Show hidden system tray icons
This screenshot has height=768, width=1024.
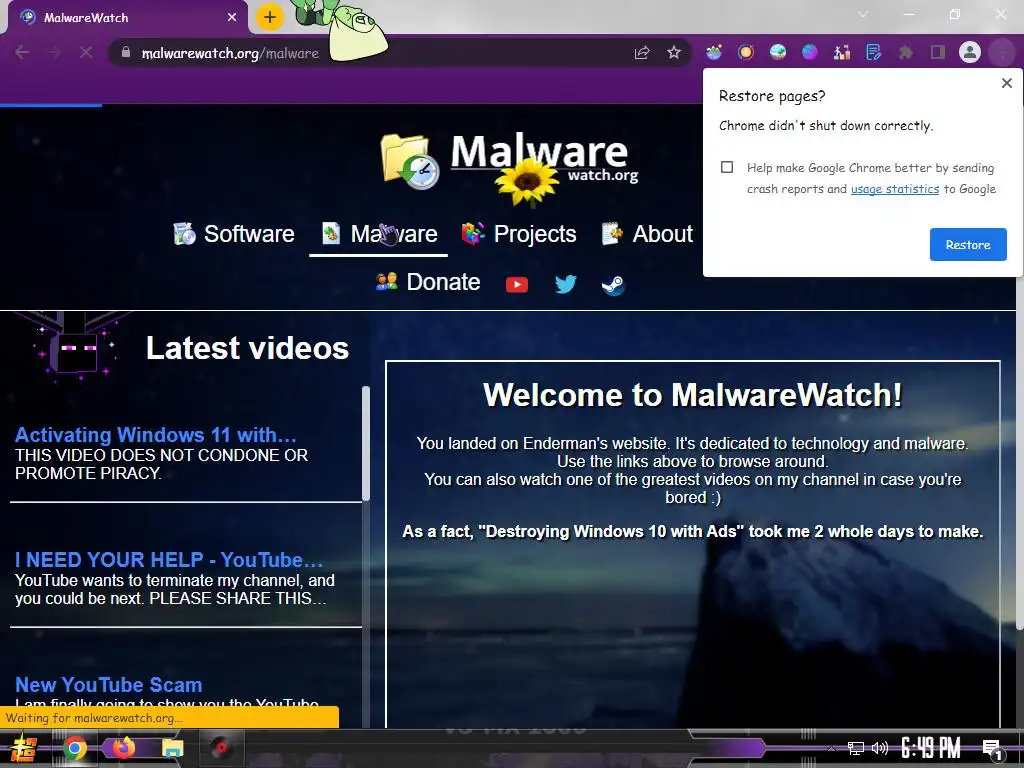point(831,748)
